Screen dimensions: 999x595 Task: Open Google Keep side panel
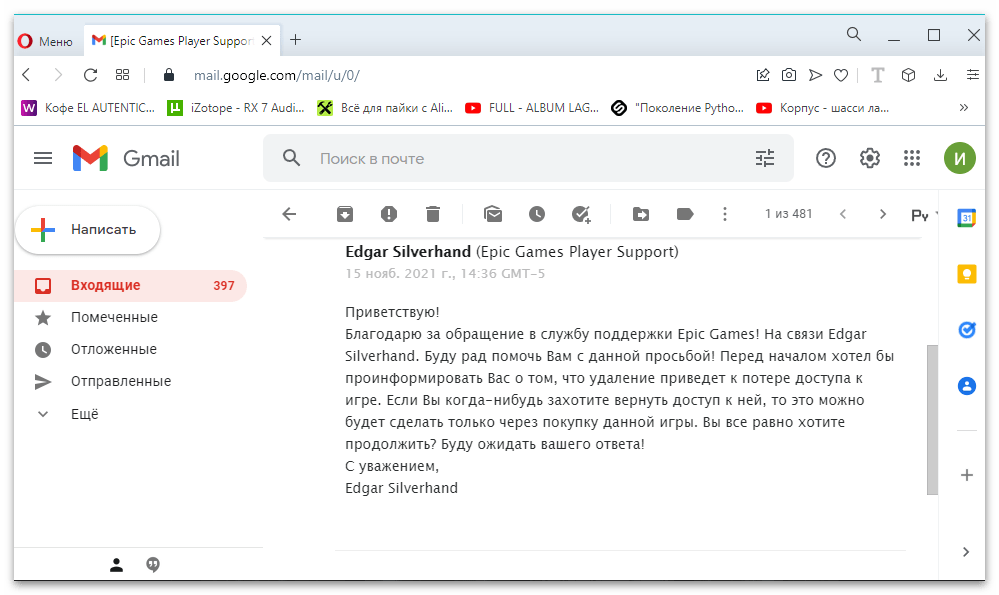[x=967, y=274]
